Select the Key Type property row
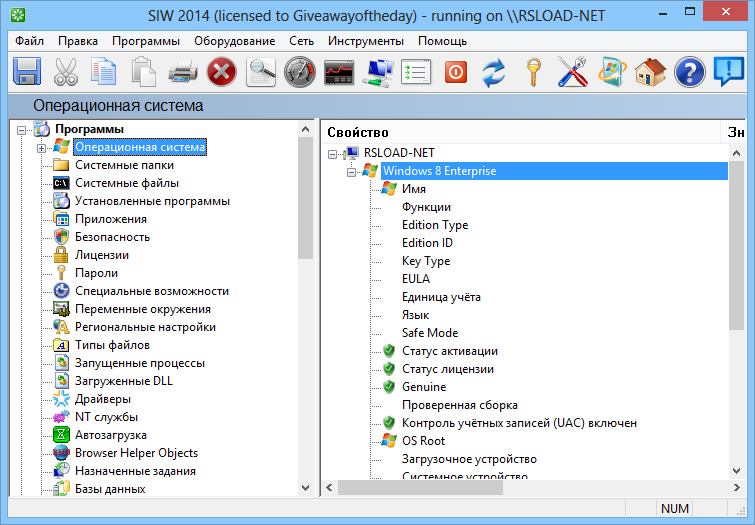The width and height of the screenshot is (755, 525). (426, 261)
